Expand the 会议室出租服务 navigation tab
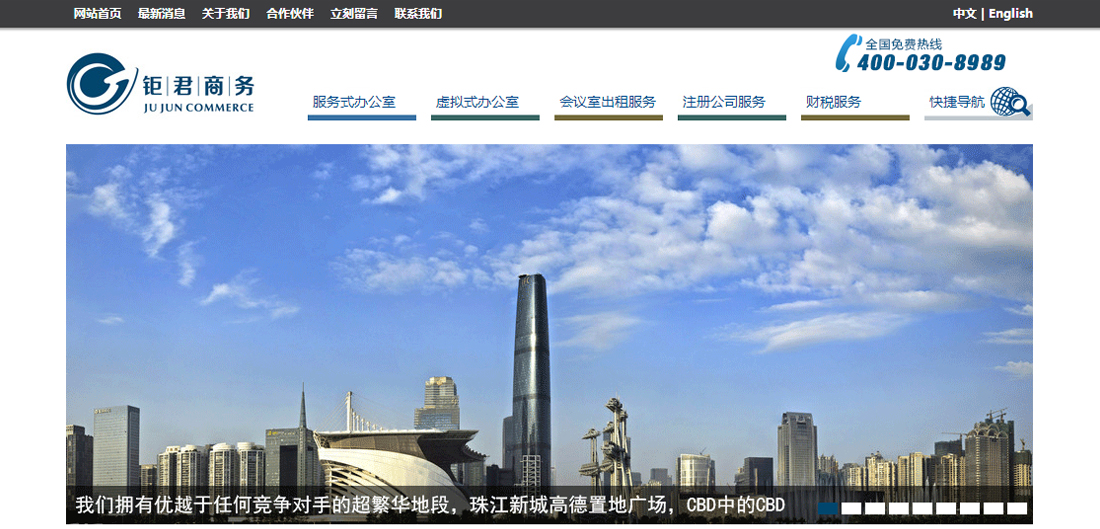Image resolution: width=1100 pixels, height=529 pixels. click(x=607, y=102)
